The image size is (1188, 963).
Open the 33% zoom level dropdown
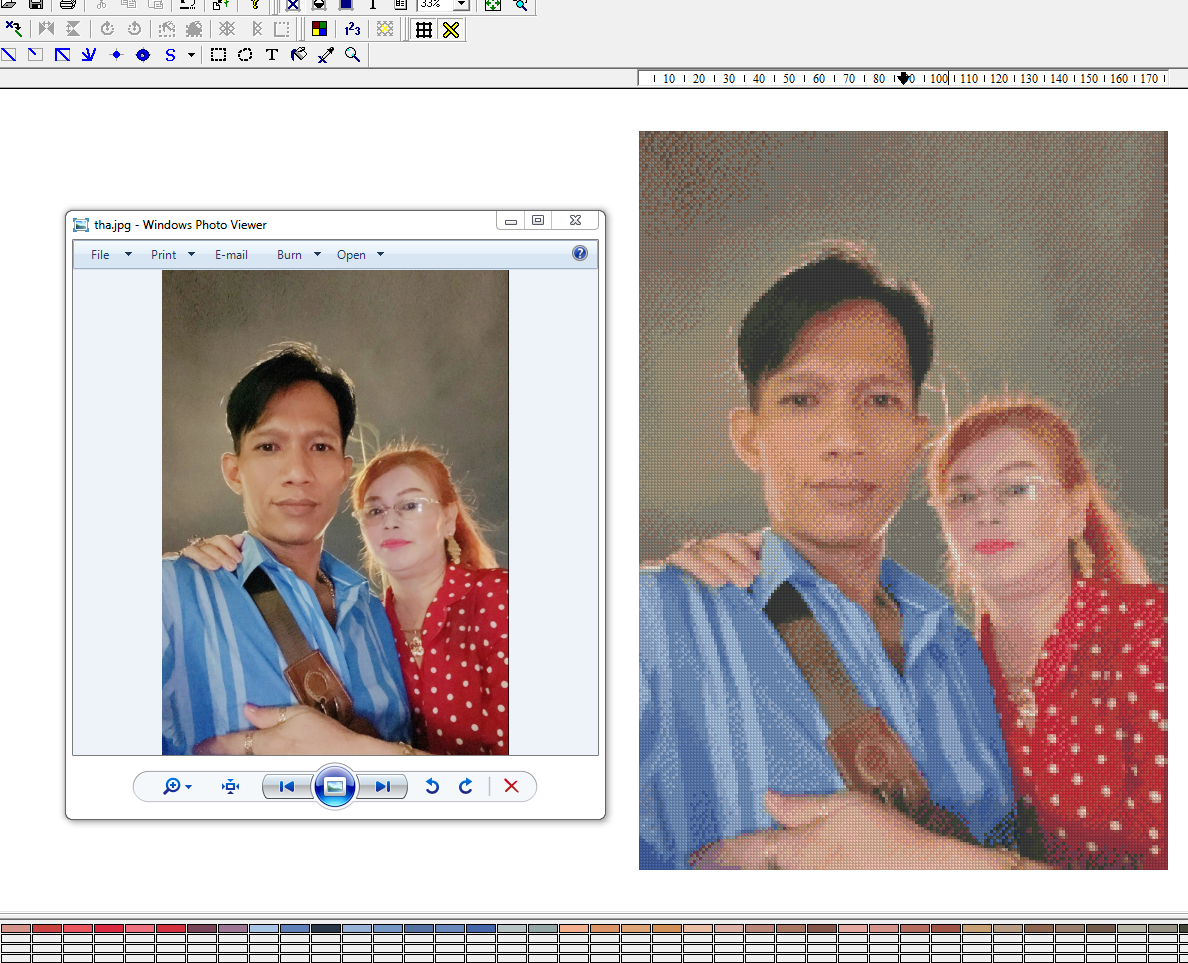click(460, 5)
